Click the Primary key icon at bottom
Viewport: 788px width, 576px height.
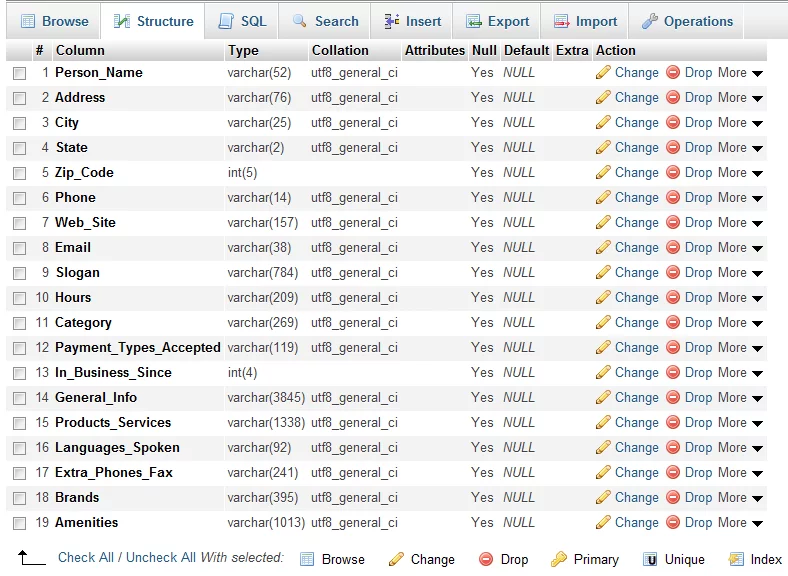[558, 559]
